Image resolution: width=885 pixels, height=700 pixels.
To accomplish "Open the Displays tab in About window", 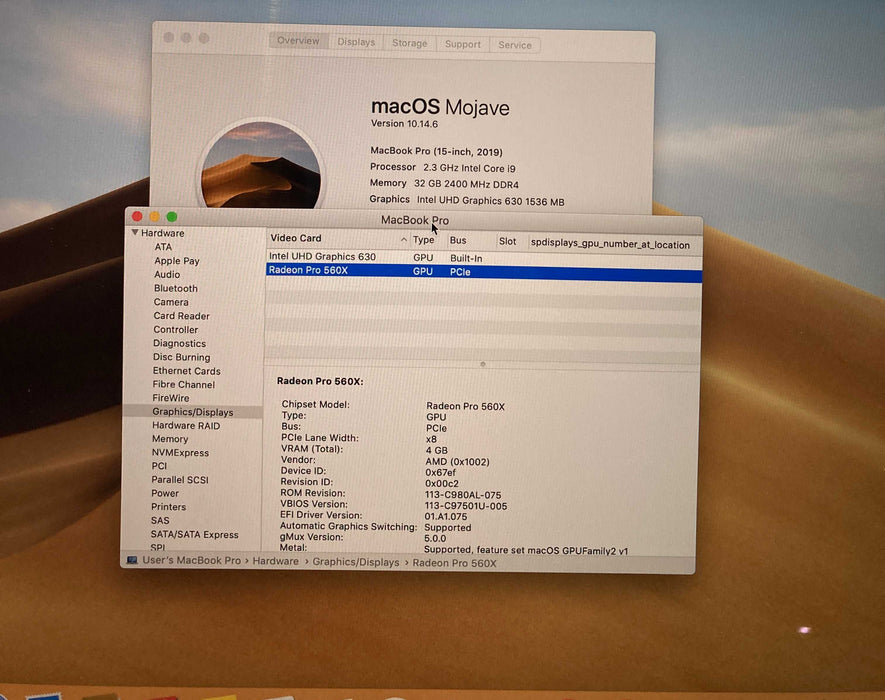I will tap(356, 42).
